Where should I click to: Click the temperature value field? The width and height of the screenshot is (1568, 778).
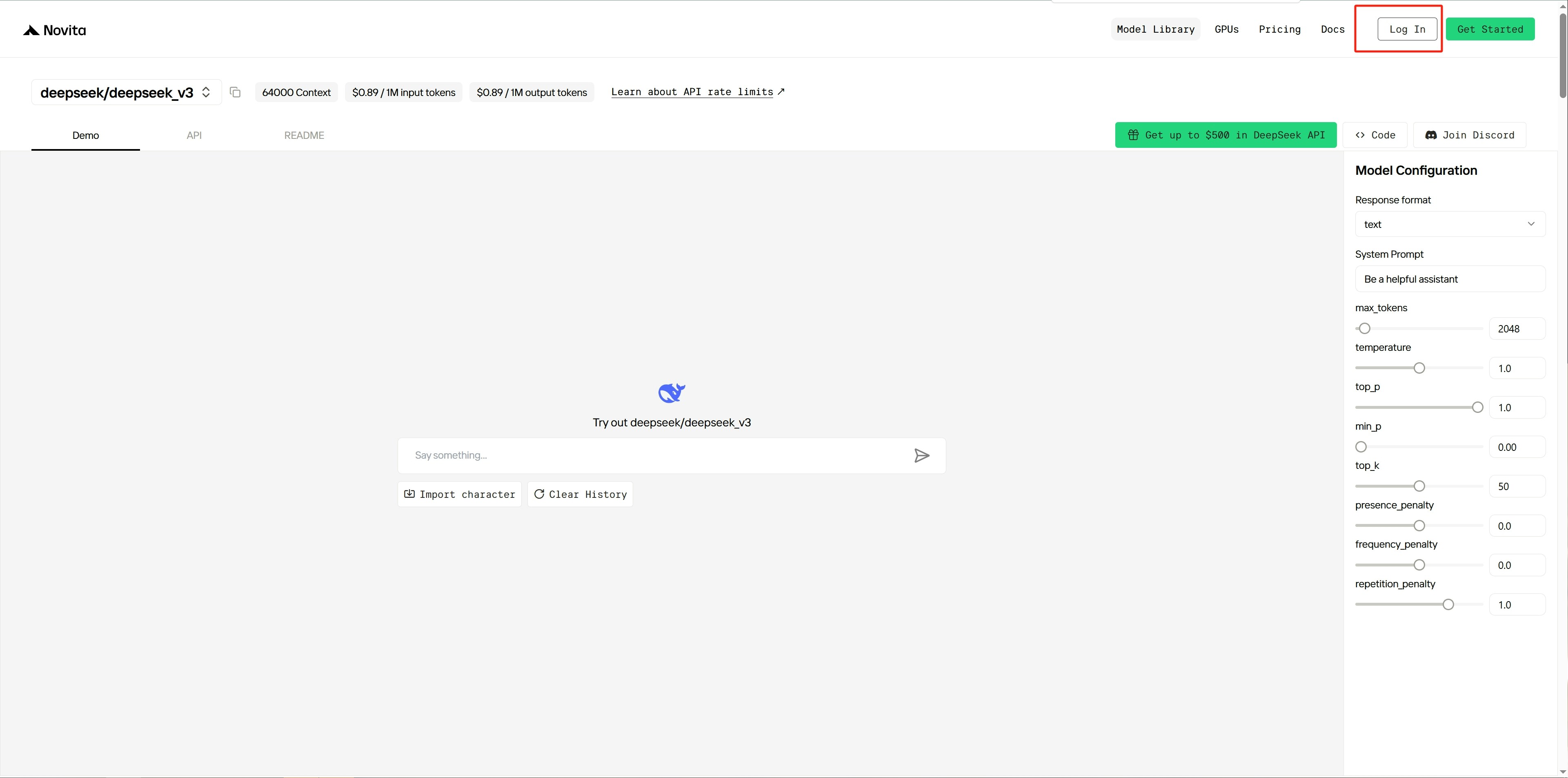[x=1517, y=368]
